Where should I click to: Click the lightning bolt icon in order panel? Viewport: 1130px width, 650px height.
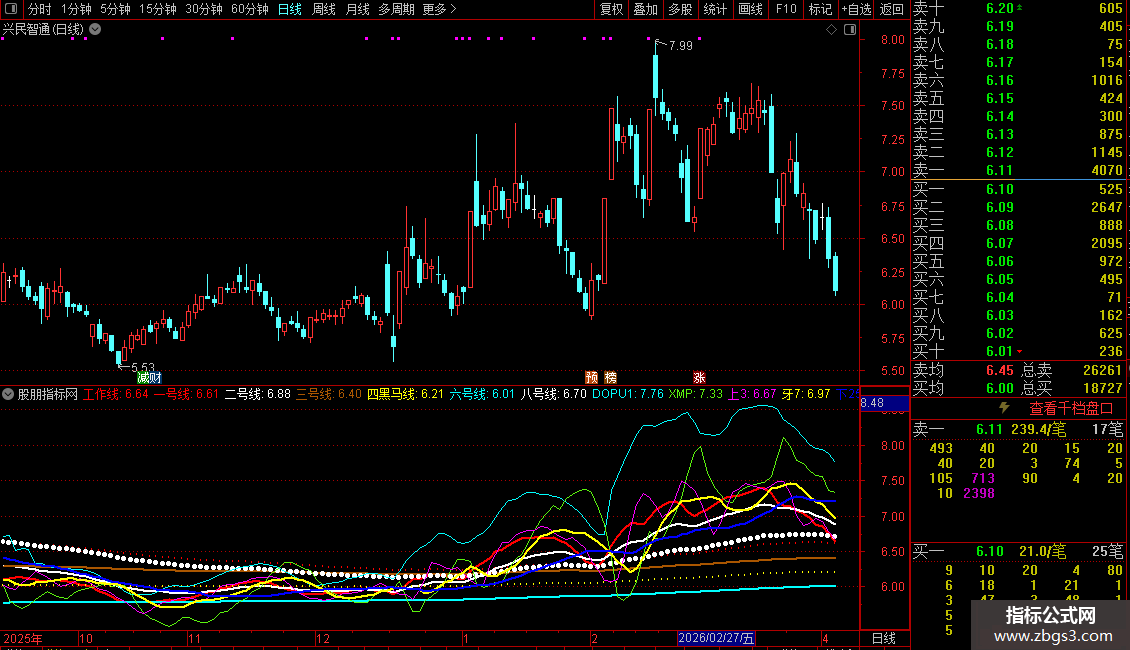pos(1005,408)
